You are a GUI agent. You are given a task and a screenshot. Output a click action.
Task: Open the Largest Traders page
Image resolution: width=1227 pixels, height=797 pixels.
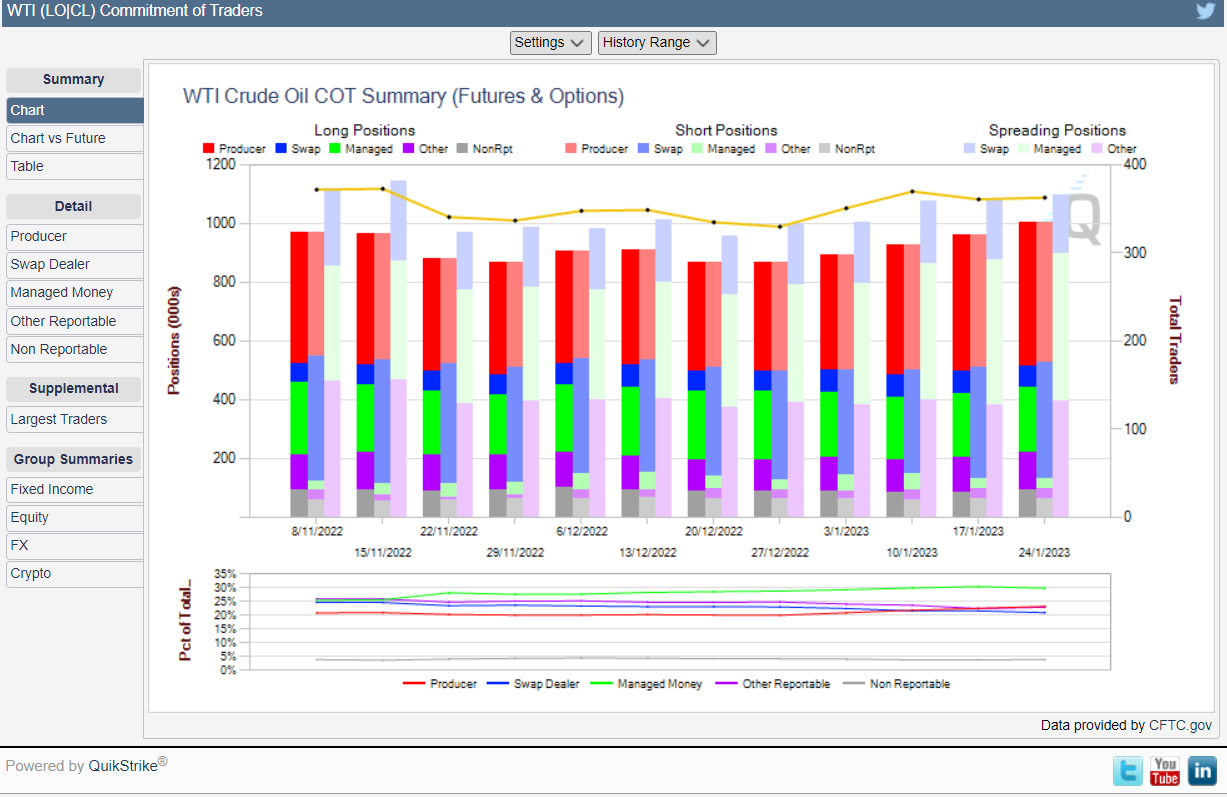pyautogui.click(x=59, y=419)
